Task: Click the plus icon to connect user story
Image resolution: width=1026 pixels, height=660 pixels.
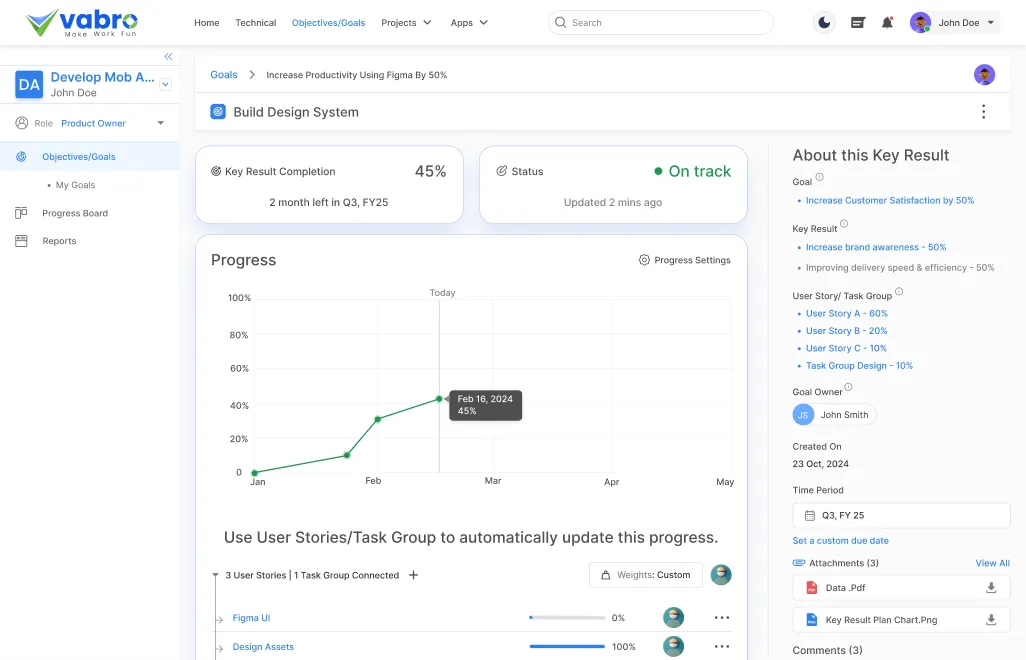Action: click(414, 575)
